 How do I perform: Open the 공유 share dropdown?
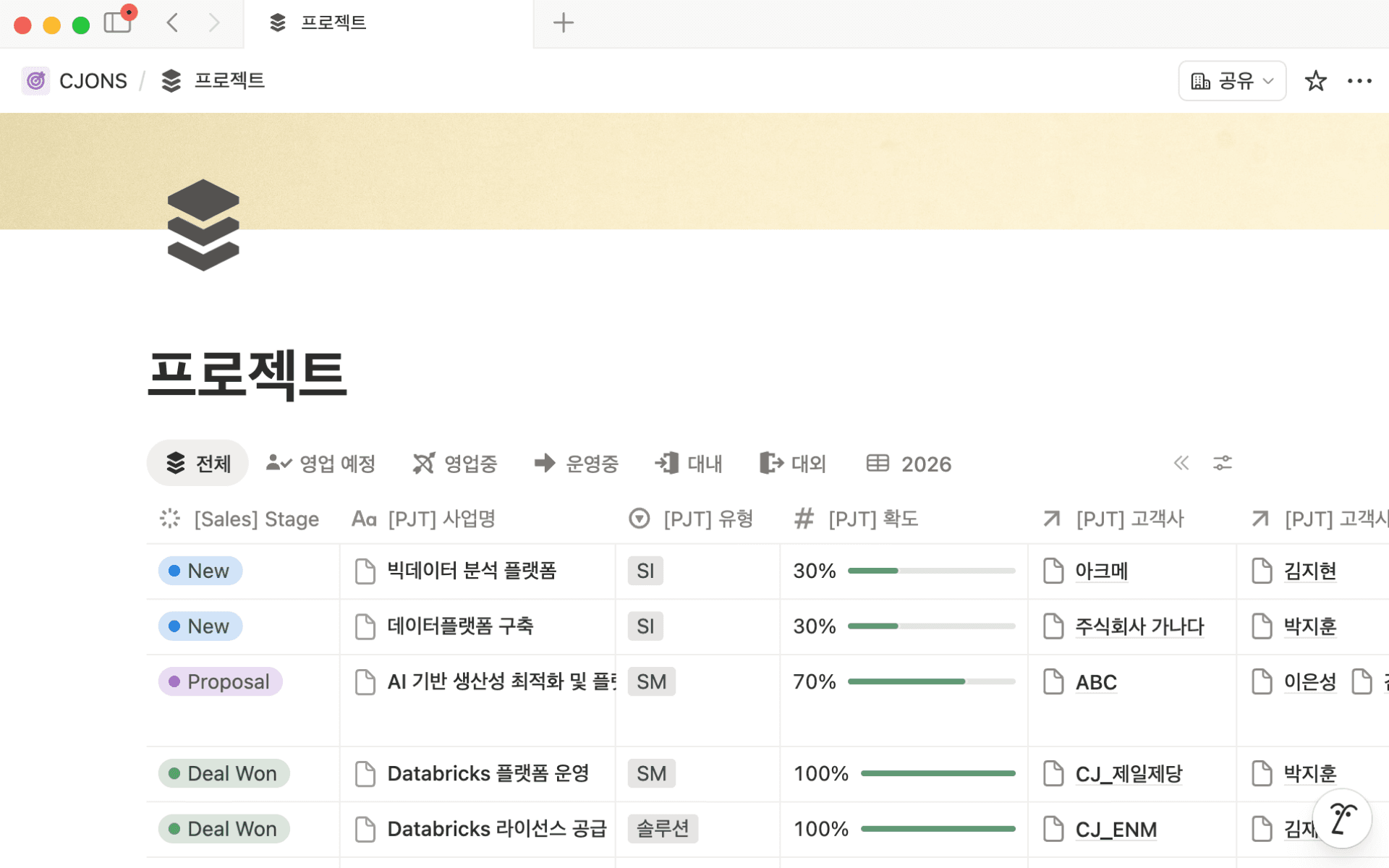coord(1231,80)
